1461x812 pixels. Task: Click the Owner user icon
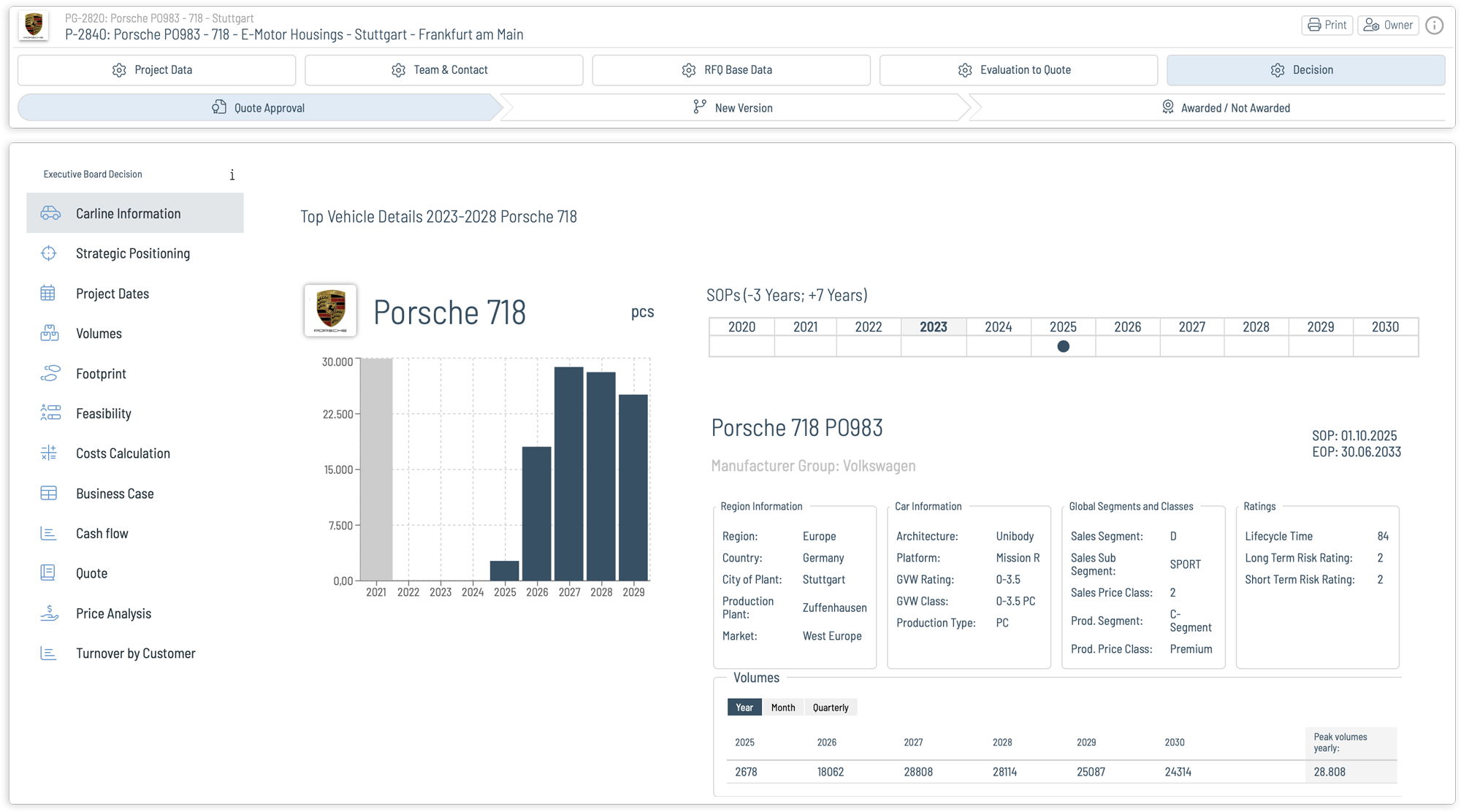[1371, 25]
